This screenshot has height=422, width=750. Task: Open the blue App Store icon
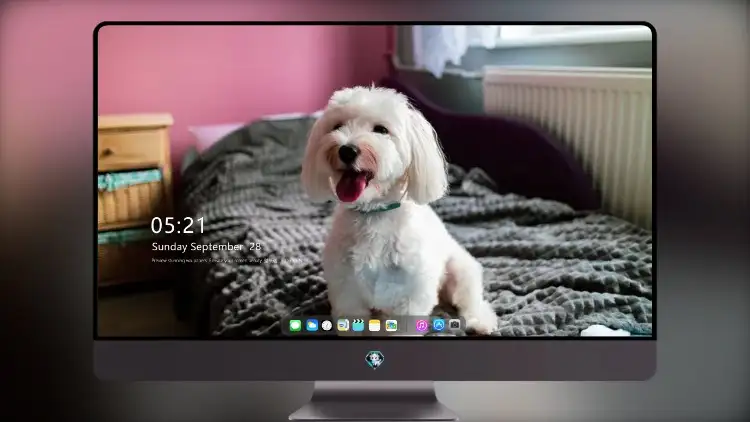(x=439, y=325)
